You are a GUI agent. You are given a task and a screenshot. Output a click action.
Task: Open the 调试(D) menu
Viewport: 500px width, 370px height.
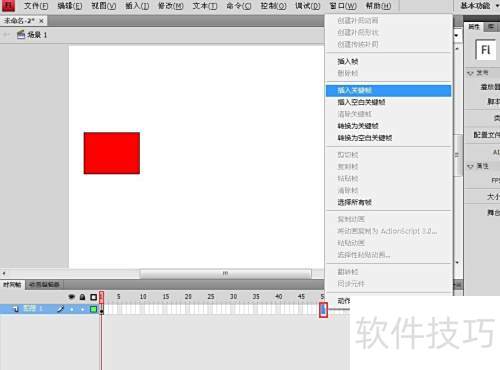pyautogui.click(x=307, y=6)
